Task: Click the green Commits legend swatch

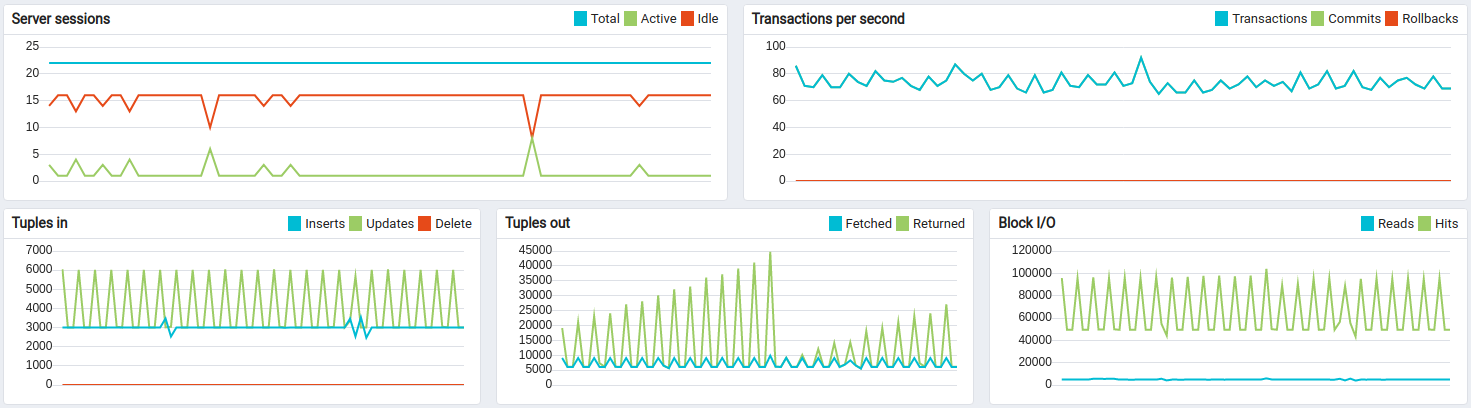Action: pos(1318,19)
